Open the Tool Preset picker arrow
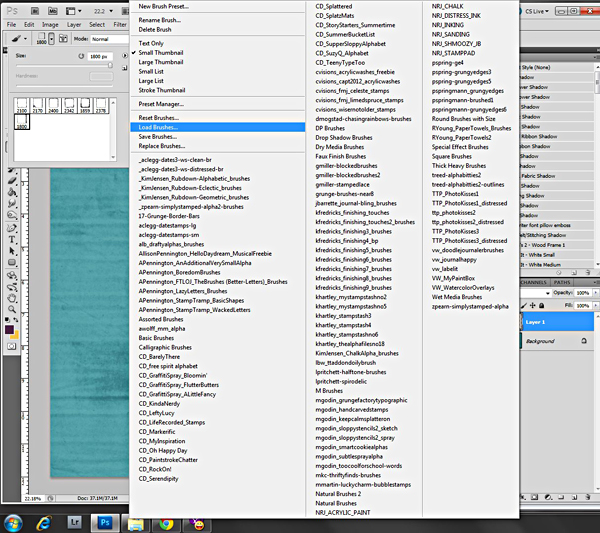The image size is (600, 533). point(25,39)
